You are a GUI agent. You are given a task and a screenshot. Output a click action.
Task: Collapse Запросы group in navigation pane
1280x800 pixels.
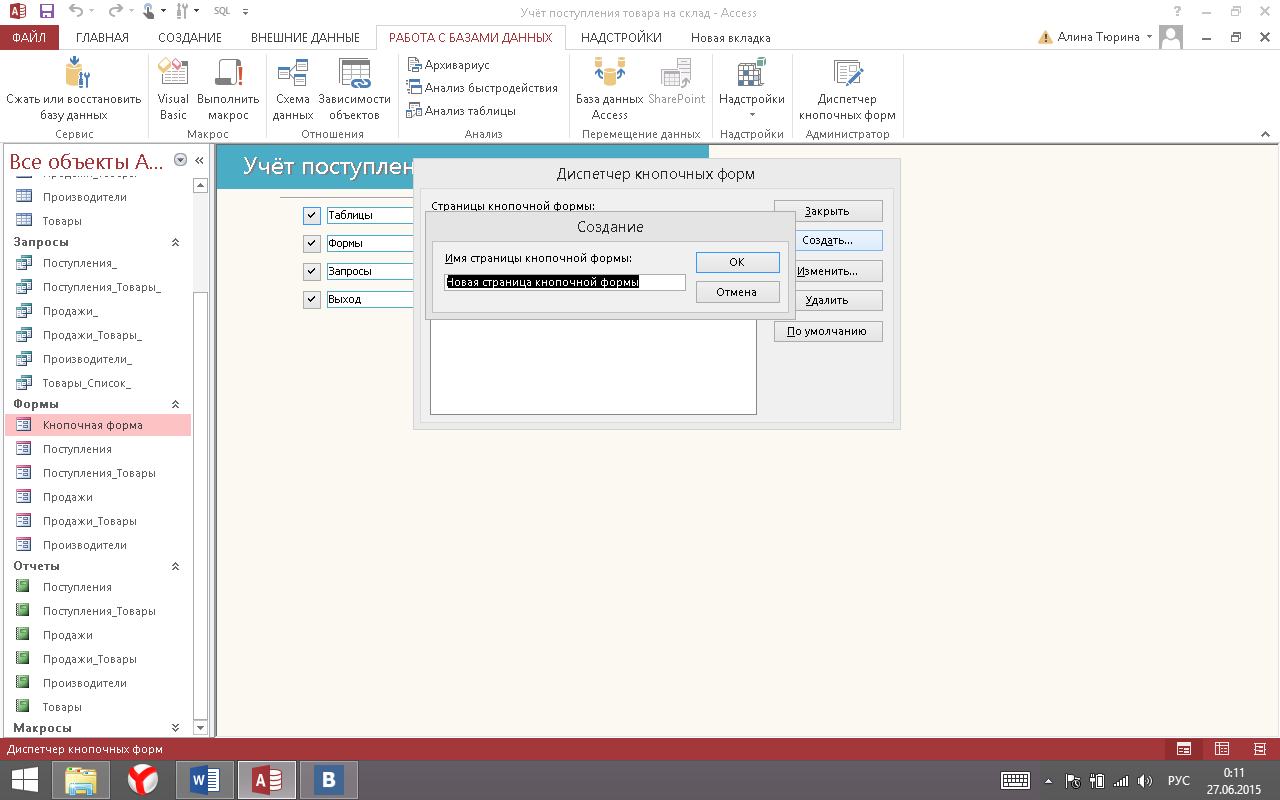[176, 242]
